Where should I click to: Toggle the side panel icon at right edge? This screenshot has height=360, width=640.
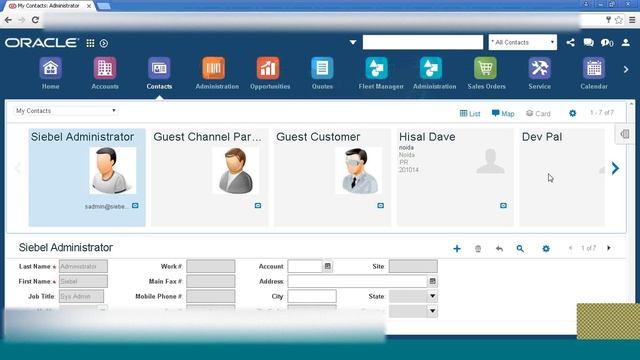[625, 134]
